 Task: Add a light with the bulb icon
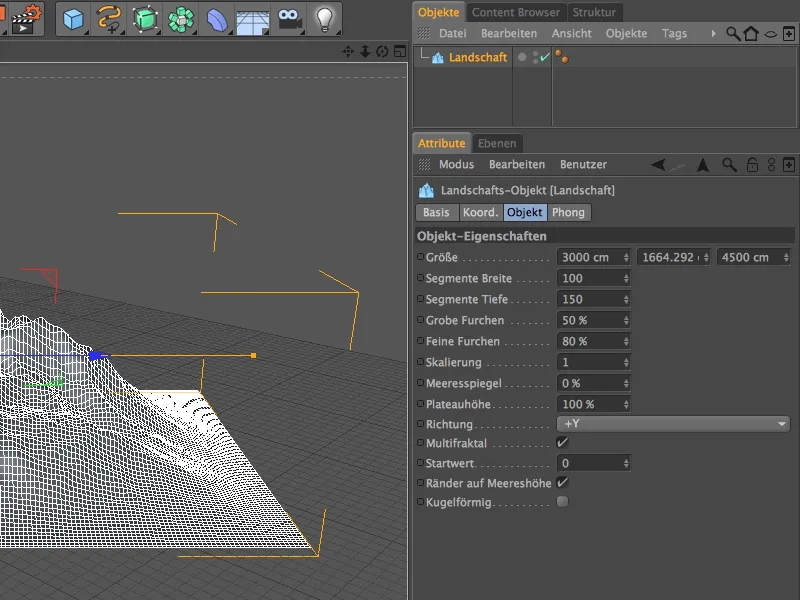tap(325, 19)
